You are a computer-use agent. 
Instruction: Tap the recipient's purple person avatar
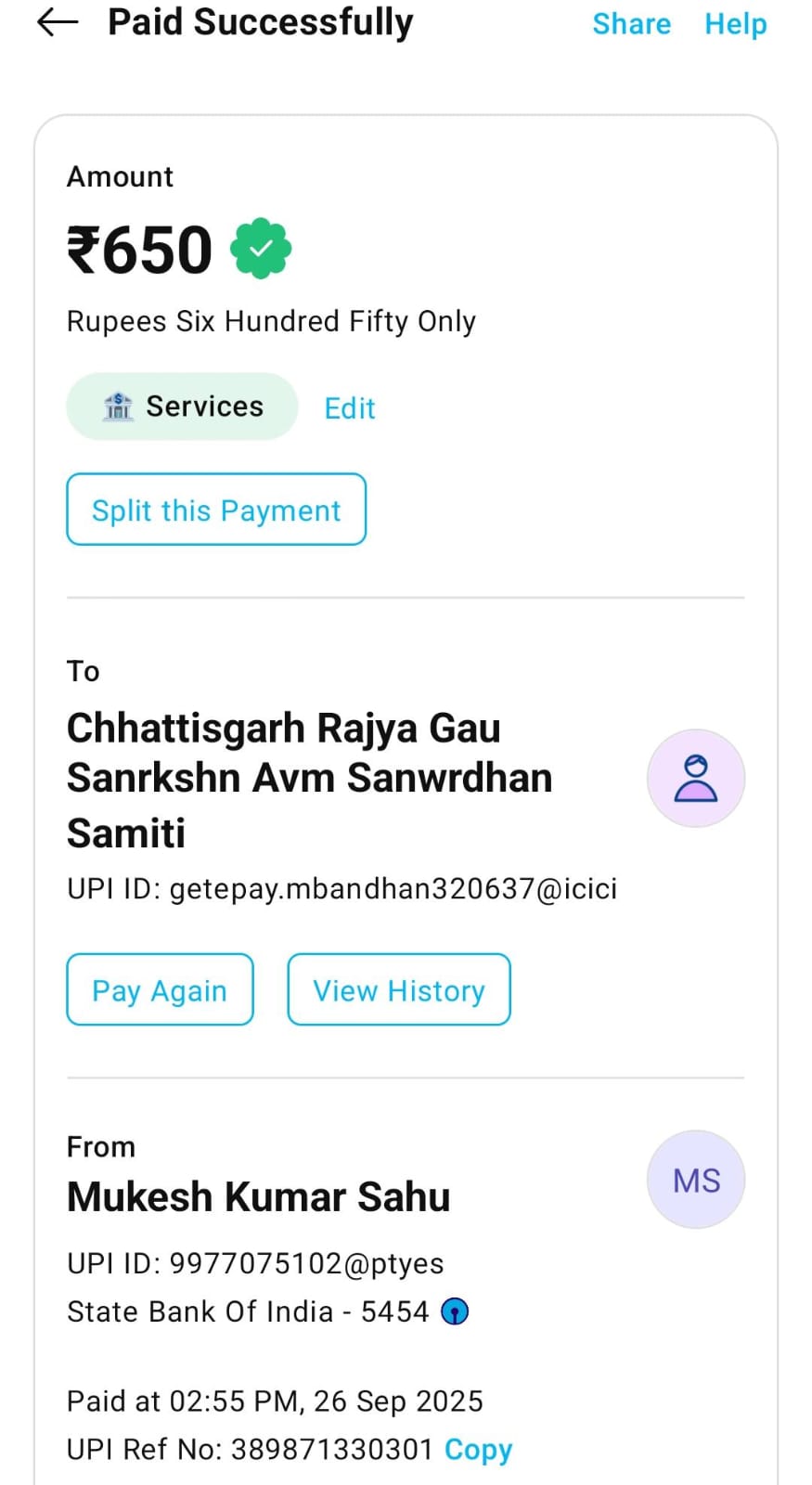coord(695,778)
